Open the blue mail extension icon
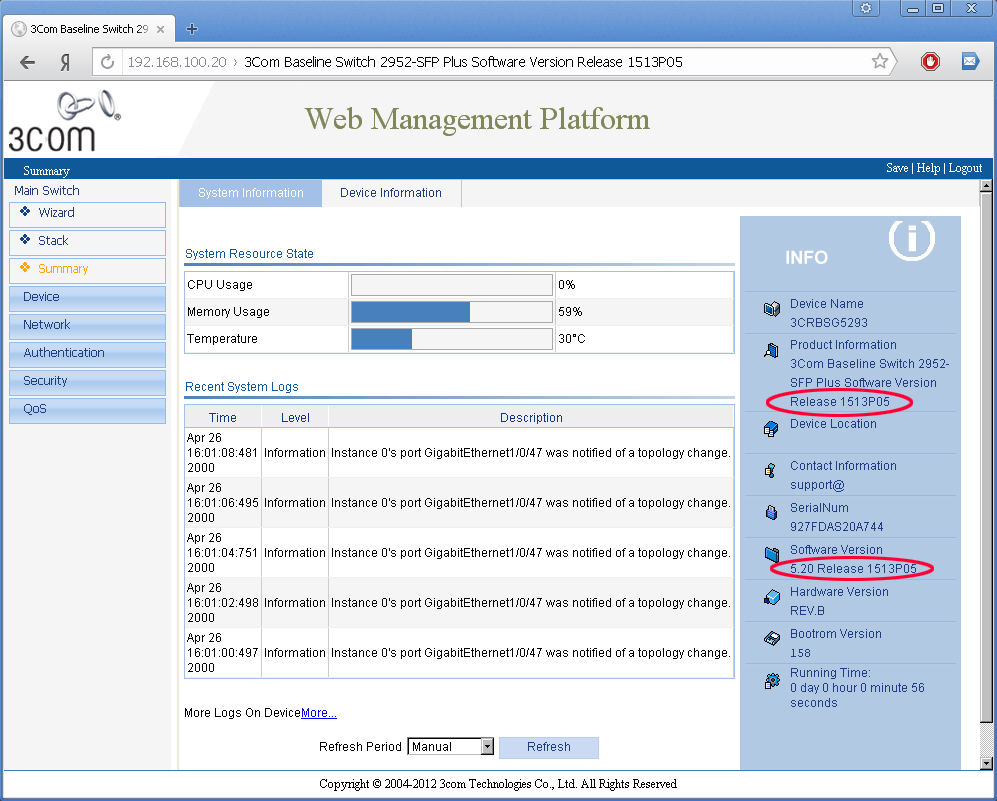Image resolution: width=997 pixels, height=801 pixels. (x=970, y=61)
